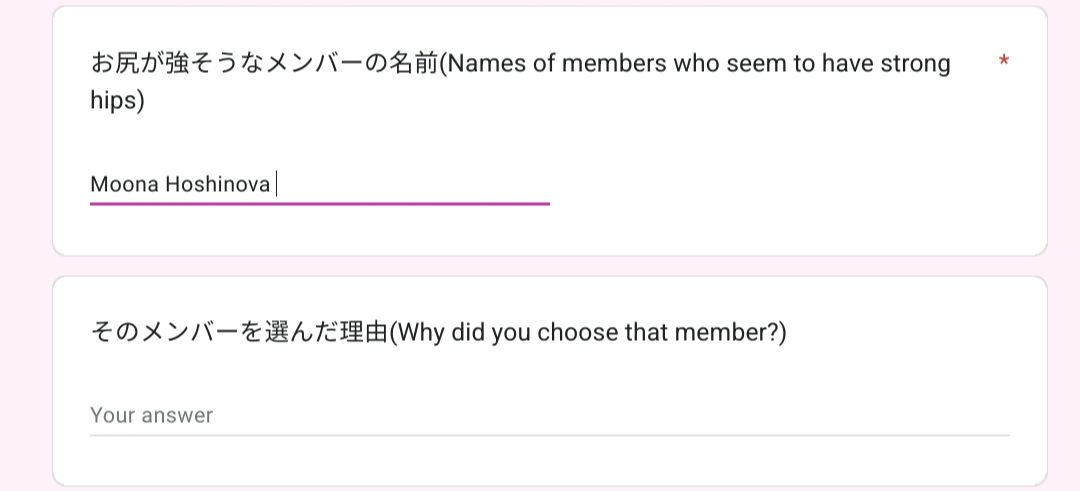Click the Japanese text そのメンバーを選んだ理由

click(238, 332)
